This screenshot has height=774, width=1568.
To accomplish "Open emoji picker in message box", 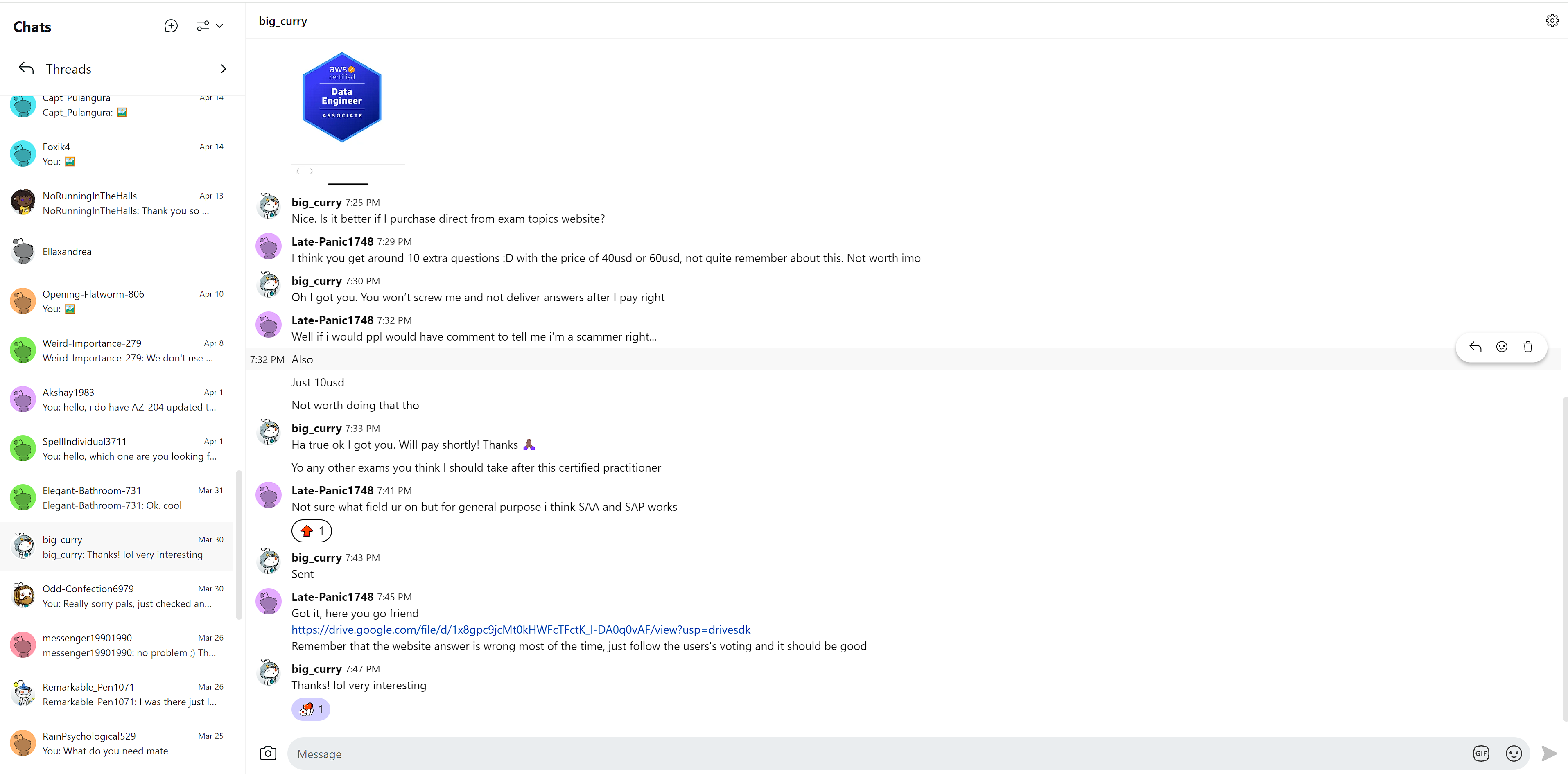I will [1513, 753].
